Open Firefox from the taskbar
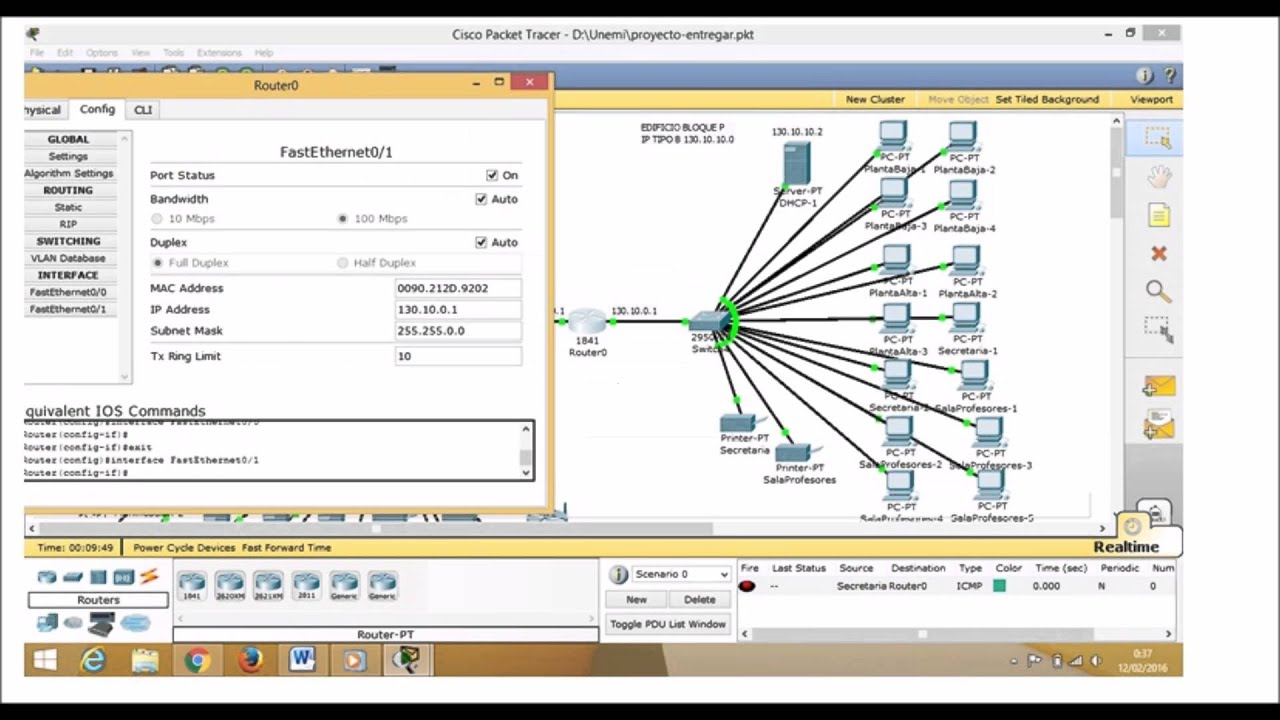 pos(250,660)
